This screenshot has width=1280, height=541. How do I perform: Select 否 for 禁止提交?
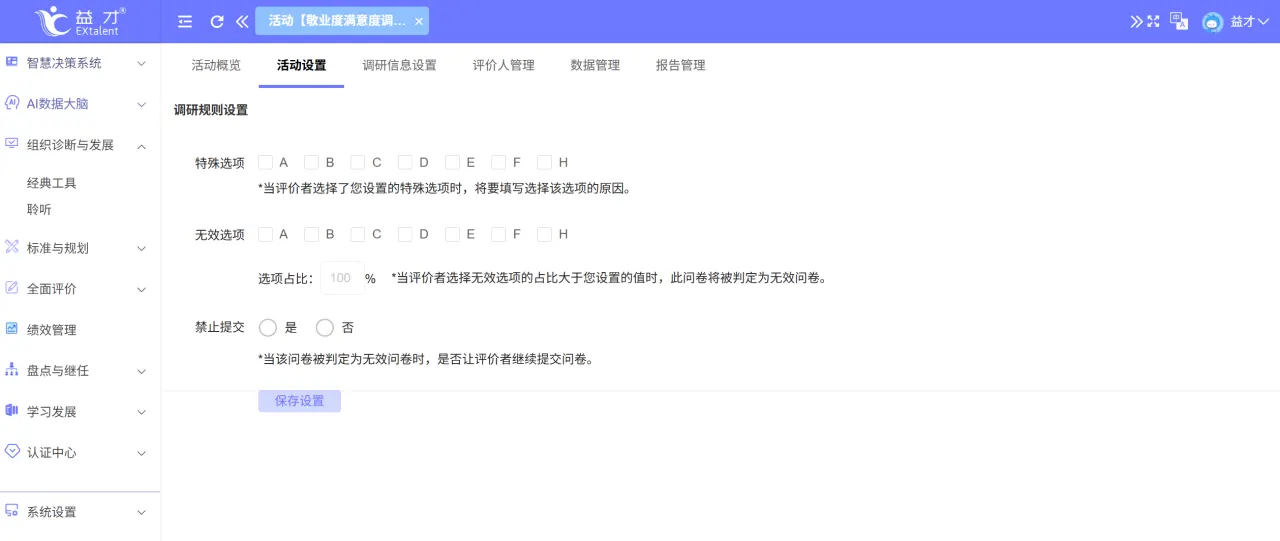tap(325, 327)
